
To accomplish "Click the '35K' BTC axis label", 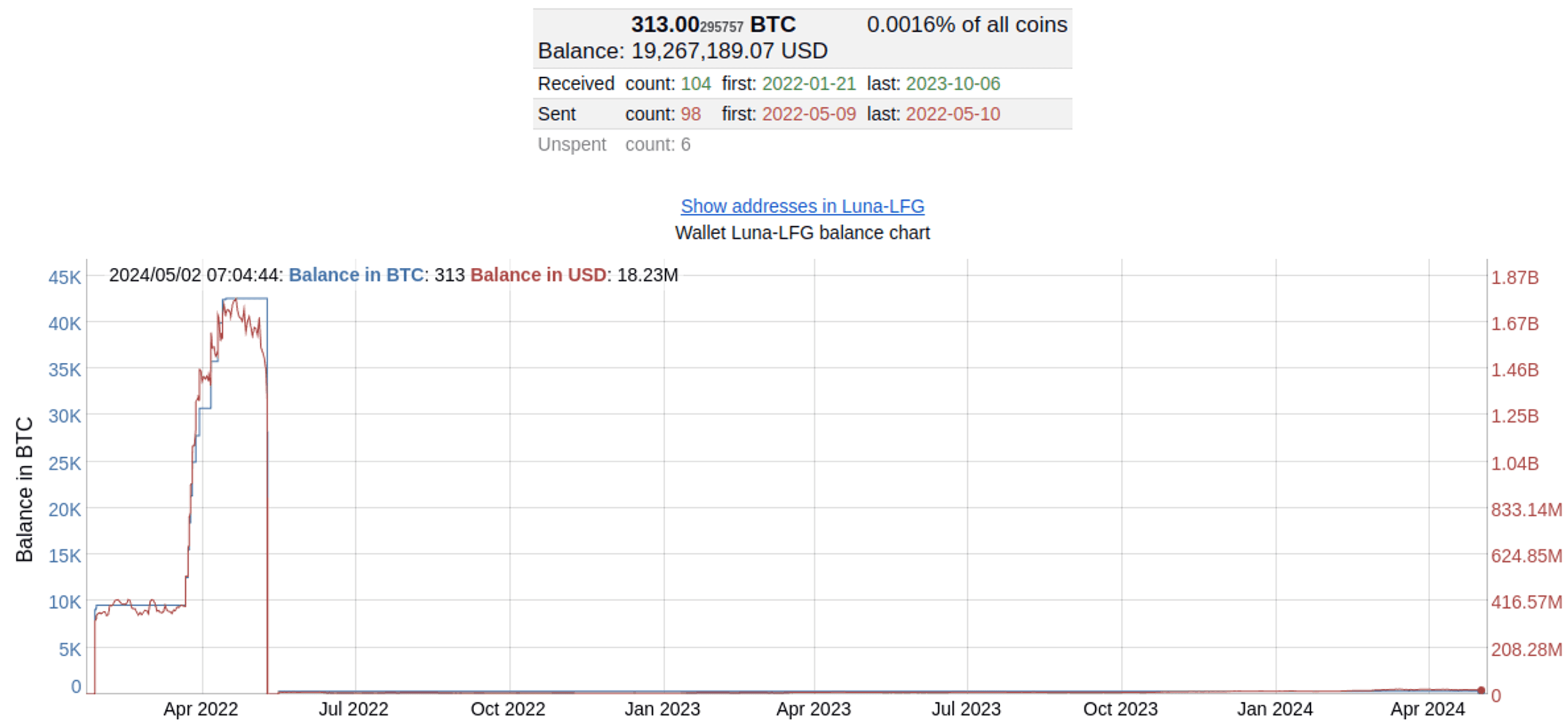I will coord(64,370).
